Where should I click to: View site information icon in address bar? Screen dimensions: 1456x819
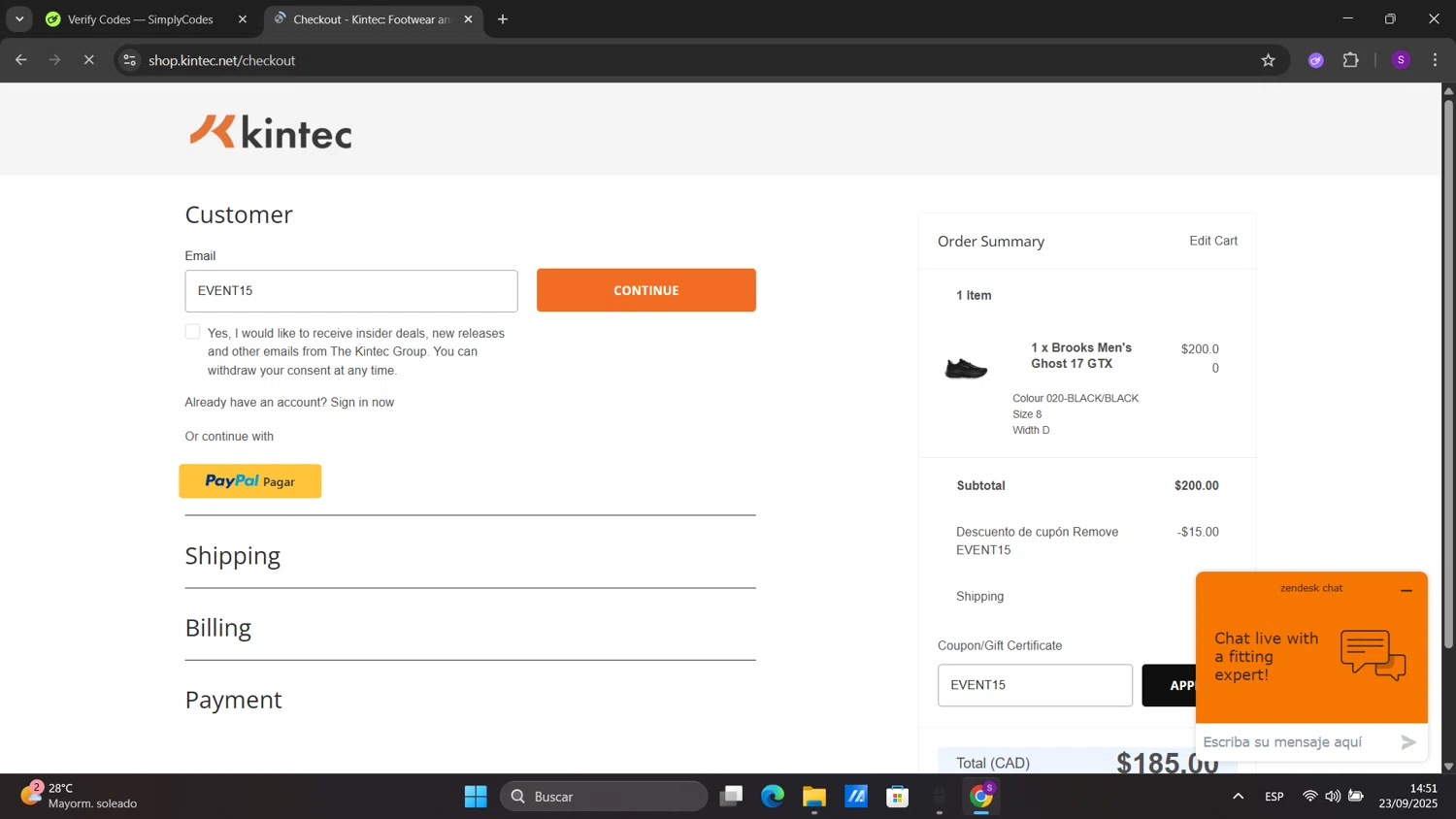coord(130,60)
